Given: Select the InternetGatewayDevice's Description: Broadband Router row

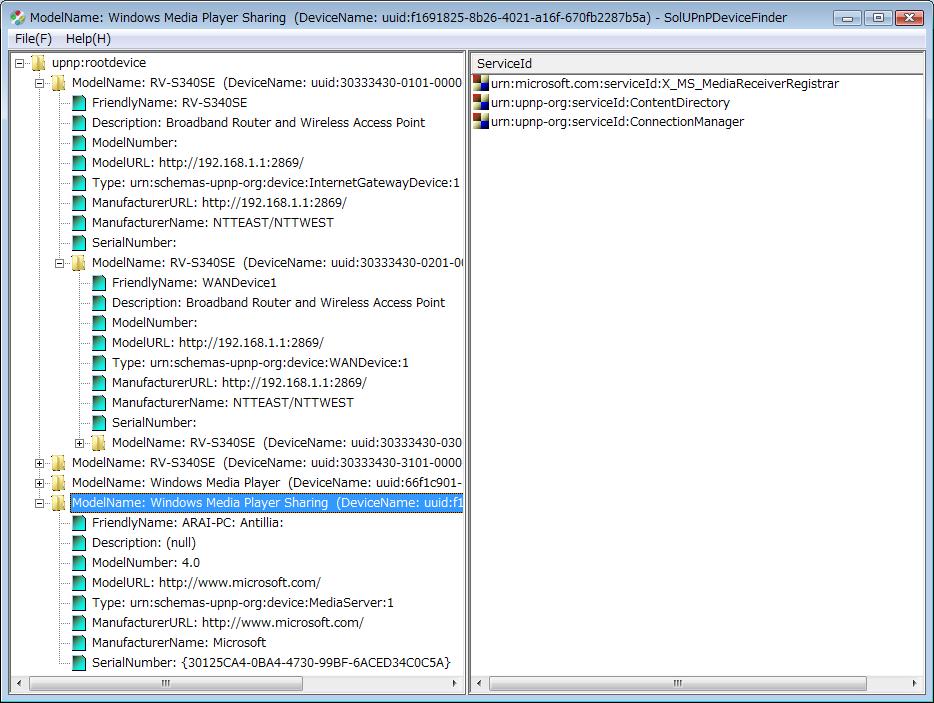Looking at the screenshot, I should [x=259, y=123].
